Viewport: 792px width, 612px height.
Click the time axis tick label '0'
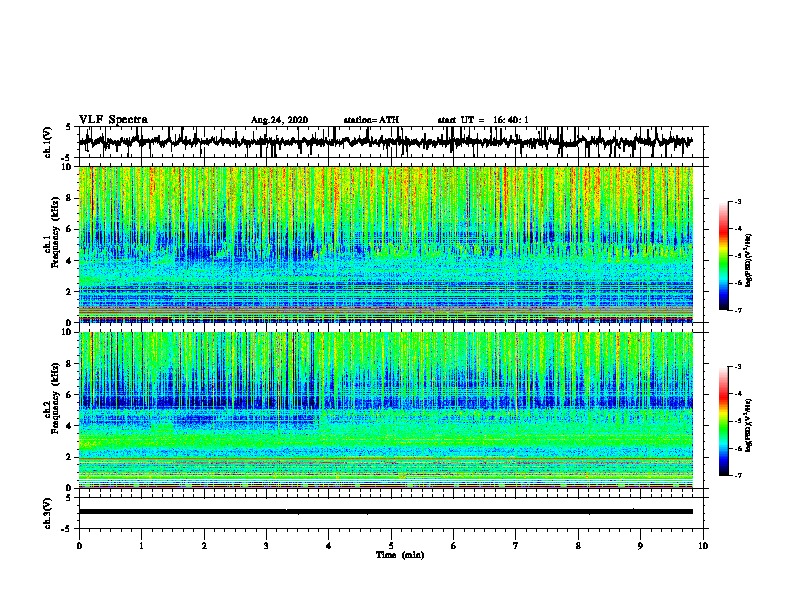click(79, 546)
